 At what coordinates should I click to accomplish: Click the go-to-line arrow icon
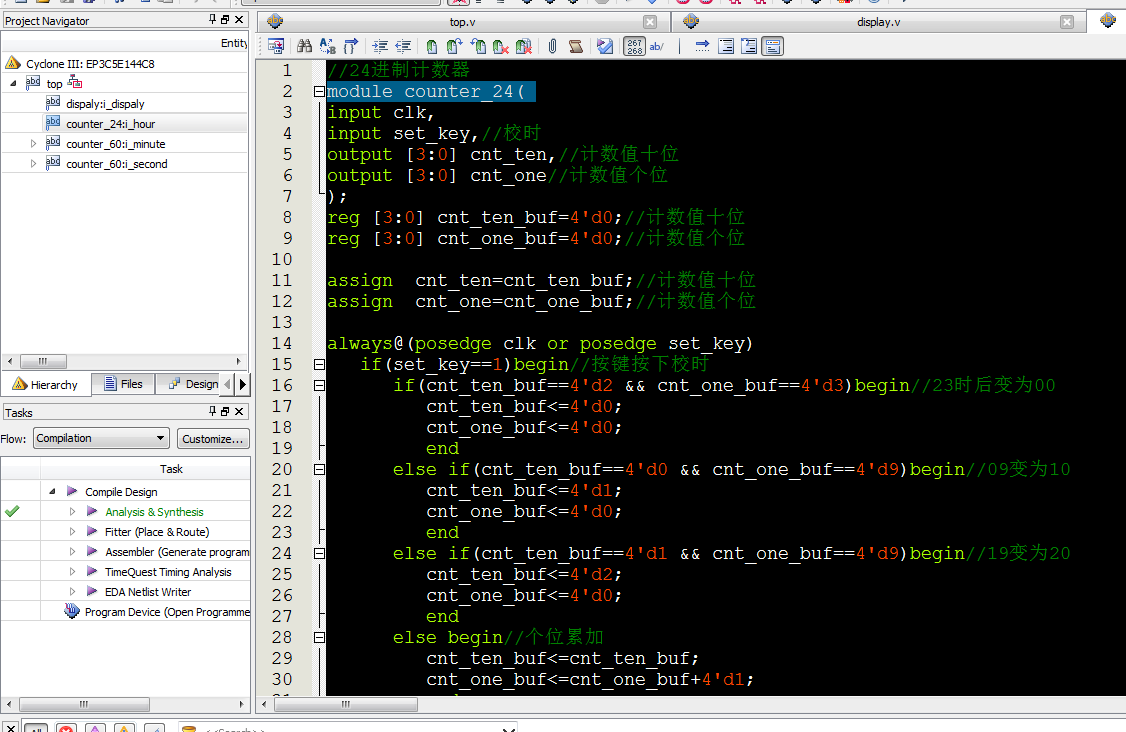pos(702,47)
